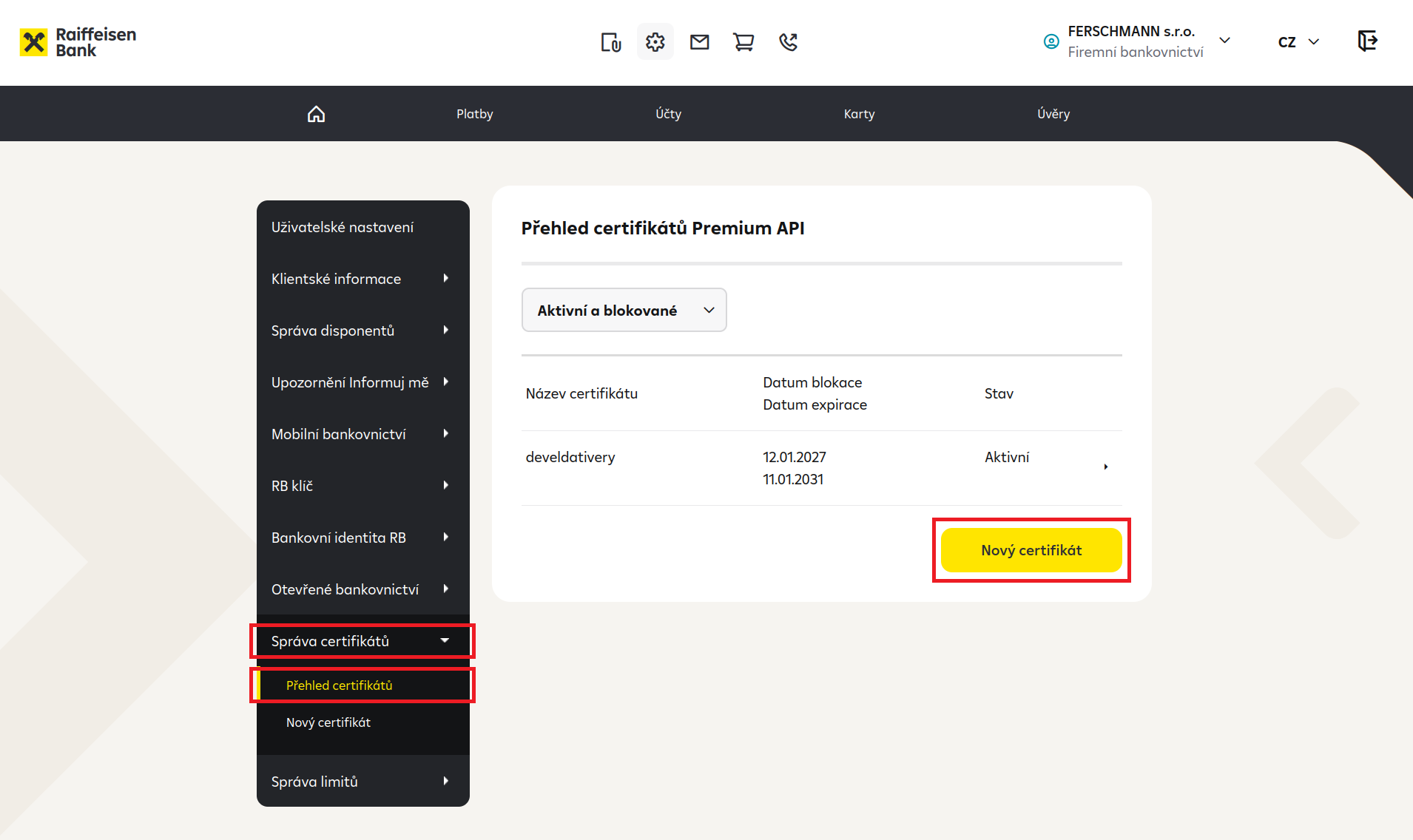
Task: Select Přehled certifikátů sidebar item
Action: [362, 685]
